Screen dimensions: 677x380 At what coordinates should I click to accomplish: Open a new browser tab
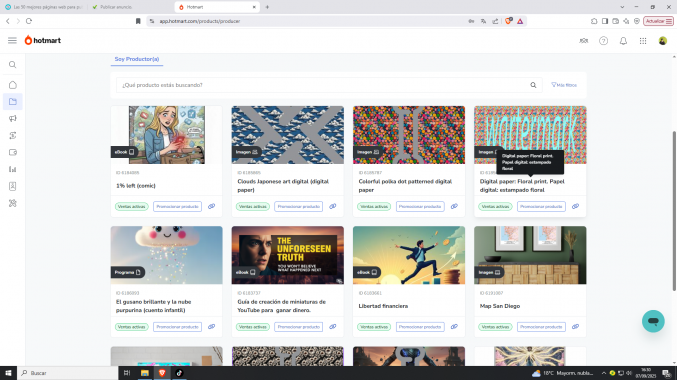point(267,7)
